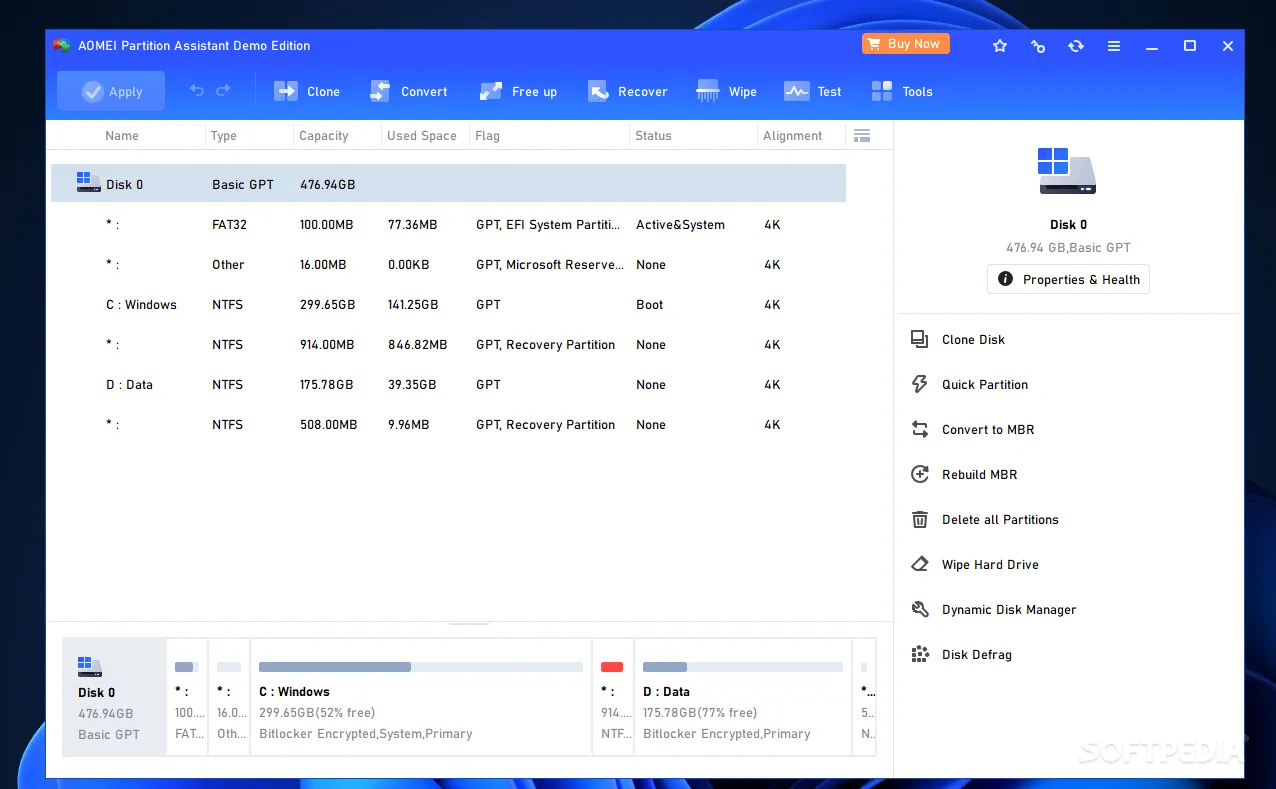Open the Test toolbar menu
This screenshot has width=1276, height=789.
click(813, 91)
